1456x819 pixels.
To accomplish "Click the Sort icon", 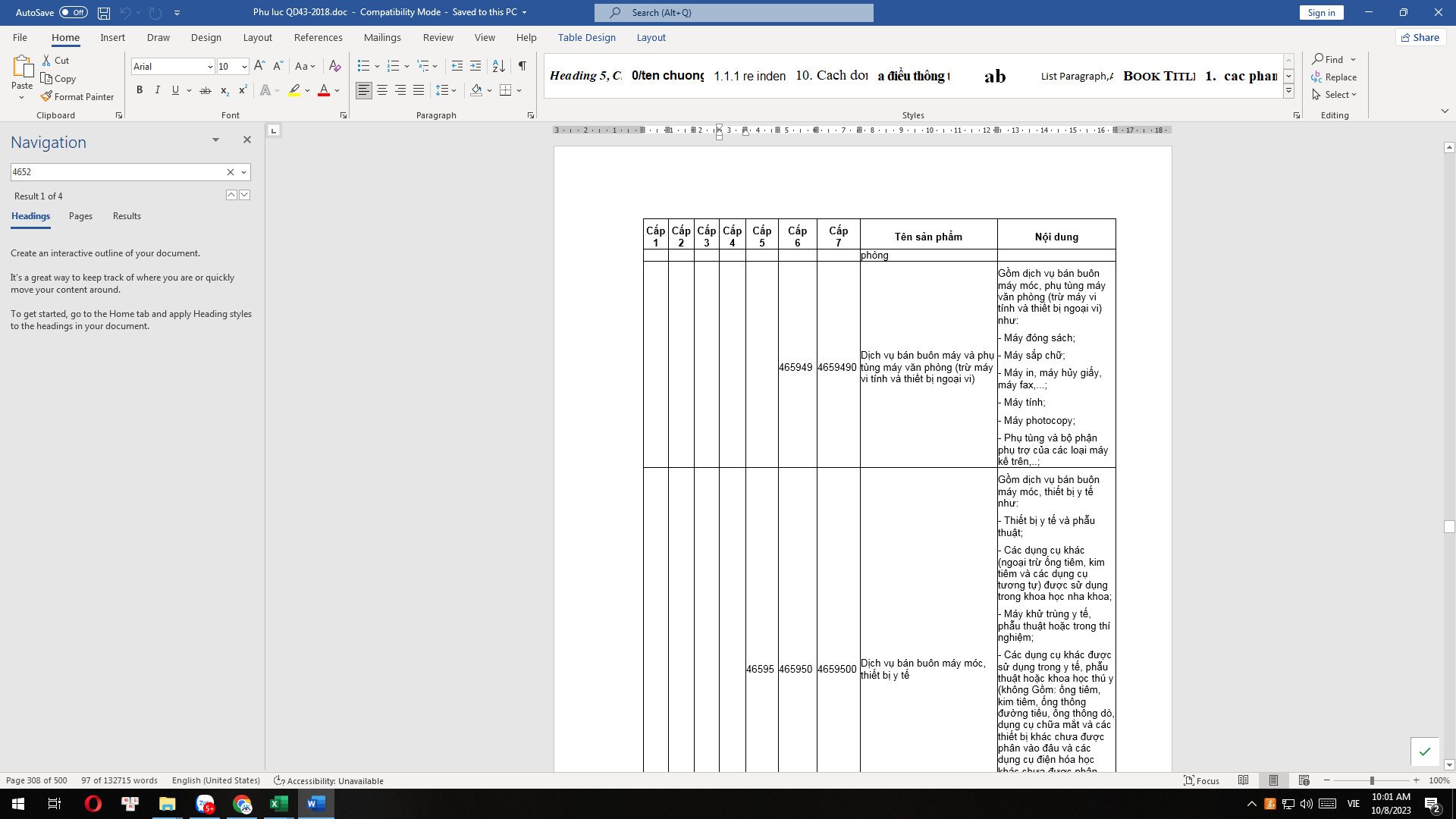I will click(x=498, y=66).
